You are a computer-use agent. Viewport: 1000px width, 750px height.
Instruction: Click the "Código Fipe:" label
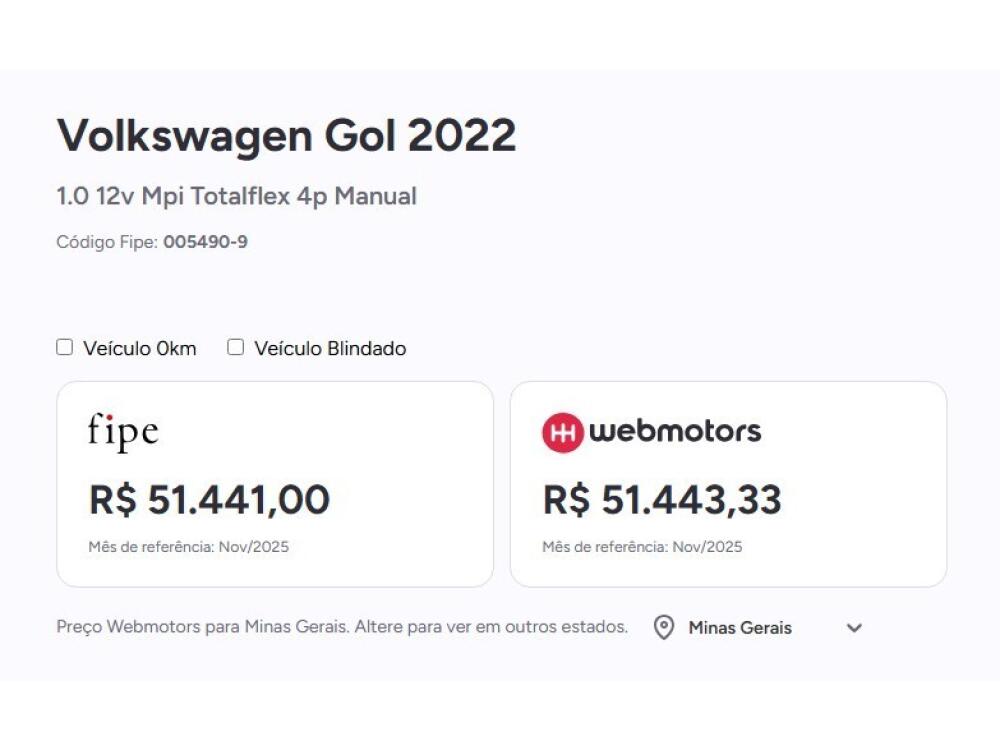tap(107, 242)
